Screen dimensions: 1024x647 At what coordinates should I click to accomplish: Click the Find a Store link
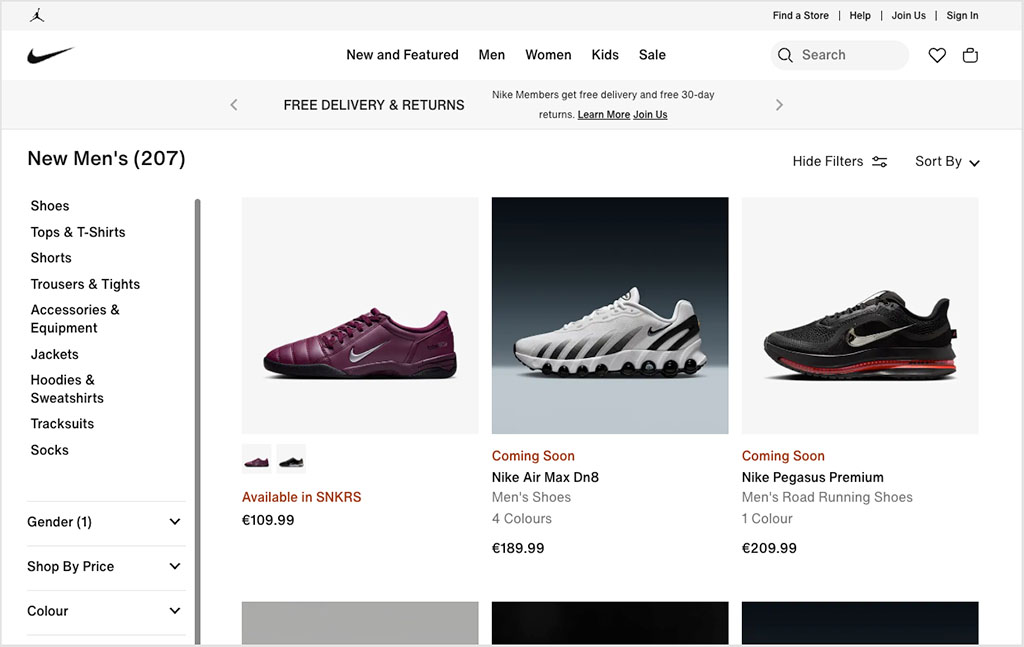click(x=800, y=15)
